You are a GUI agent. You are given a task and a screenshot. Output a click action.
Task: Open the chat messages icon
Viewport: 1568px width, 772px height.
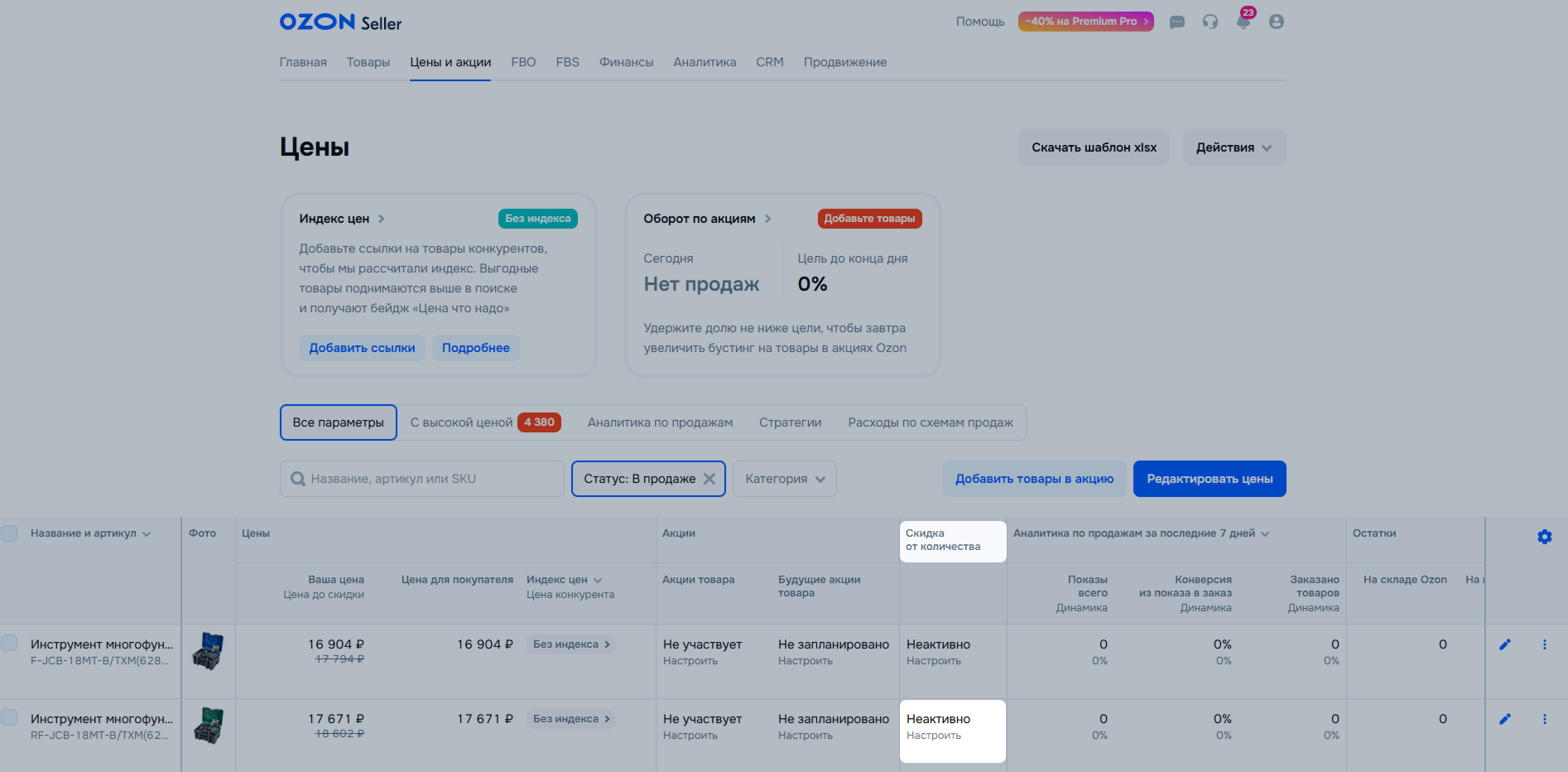tap(1176, 22)
